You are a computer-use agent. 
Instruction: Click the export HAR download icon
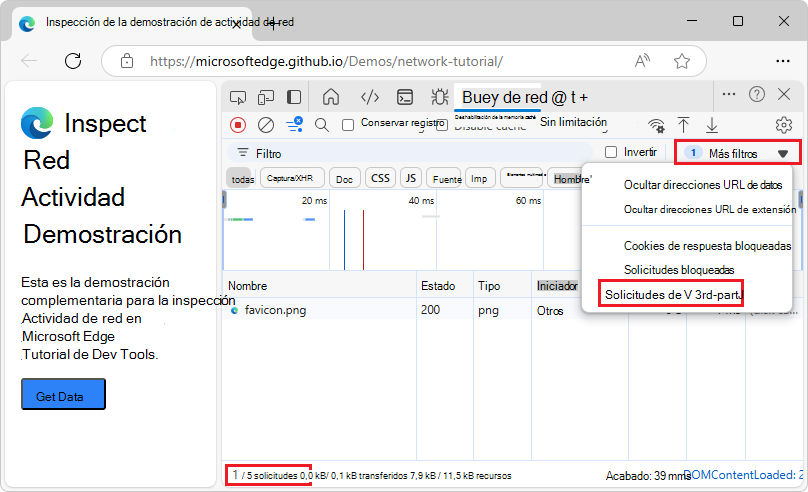[x=712, y=125]
